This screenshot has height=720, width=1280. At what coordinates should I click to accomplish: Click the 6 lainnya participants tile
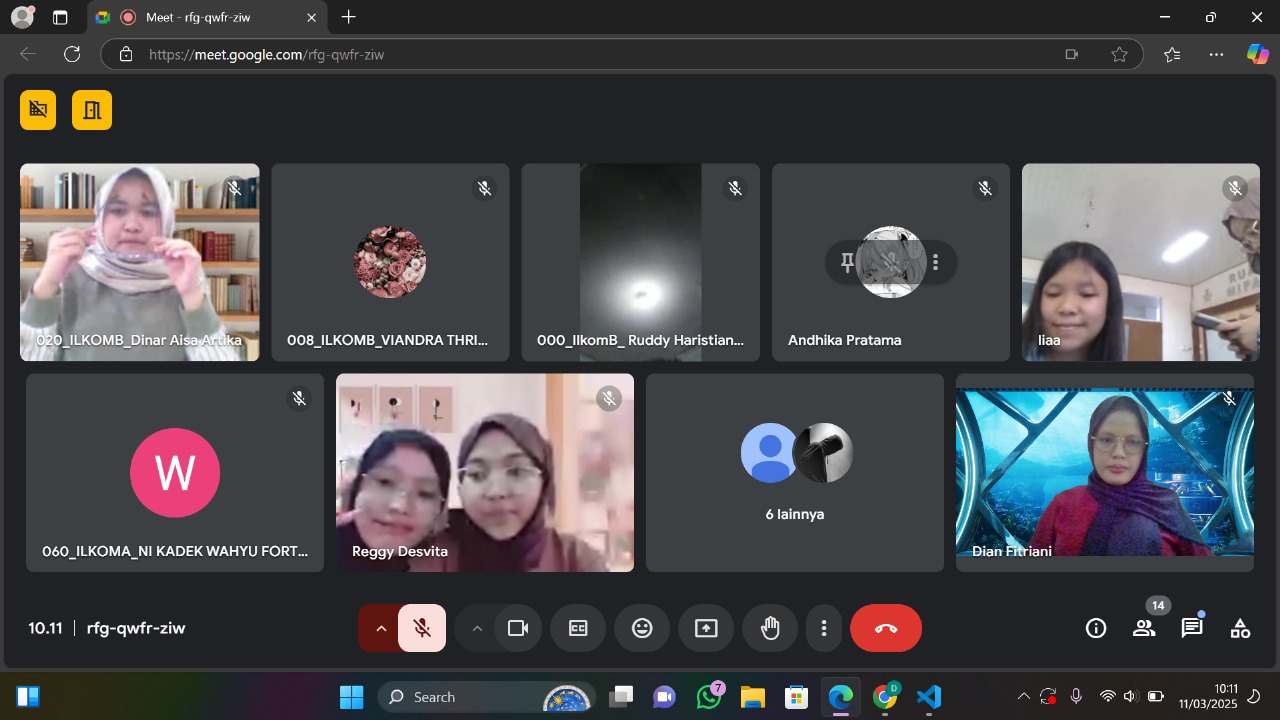[794, 472]
